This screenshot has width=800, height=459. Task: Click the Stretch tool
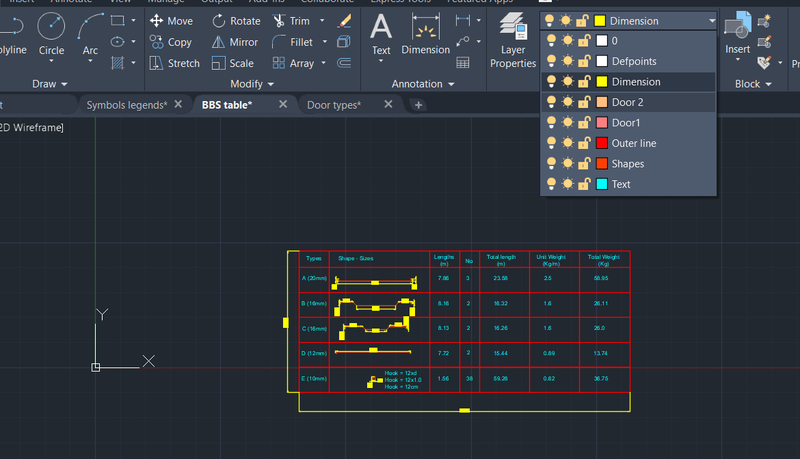[174, 63]
